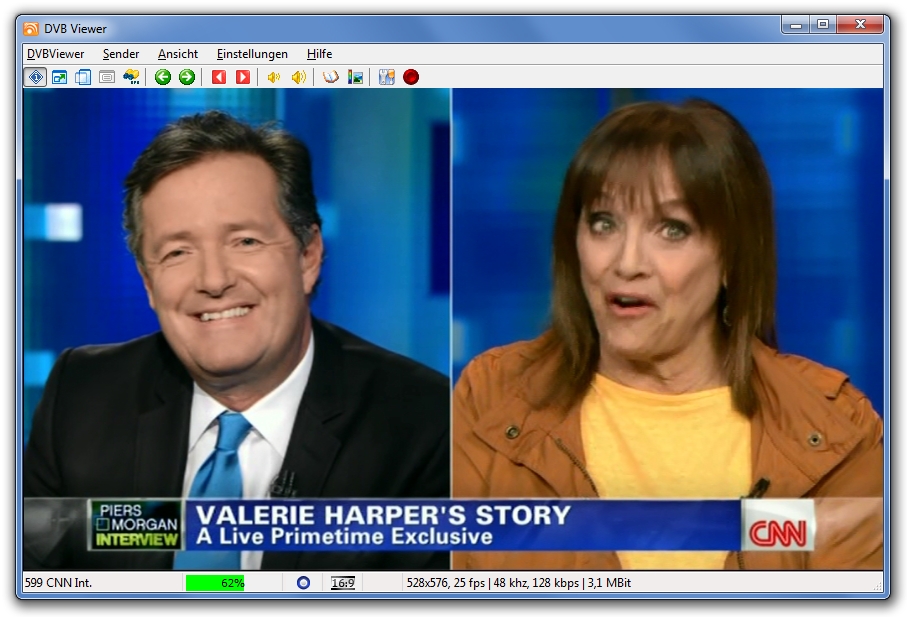Click the red left arrow button

[219, 77]
